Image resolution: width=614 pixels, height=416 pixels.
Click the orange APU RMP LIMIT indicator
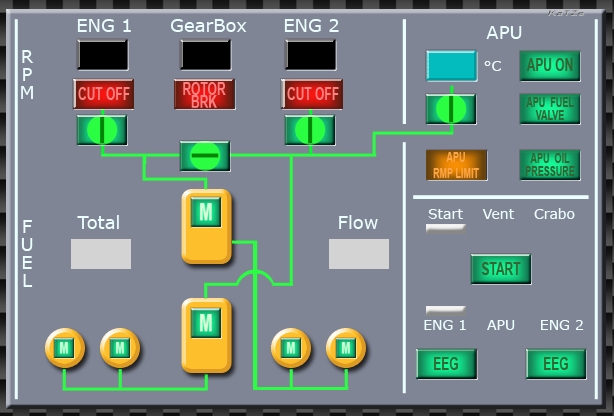(x=456, y=165)
